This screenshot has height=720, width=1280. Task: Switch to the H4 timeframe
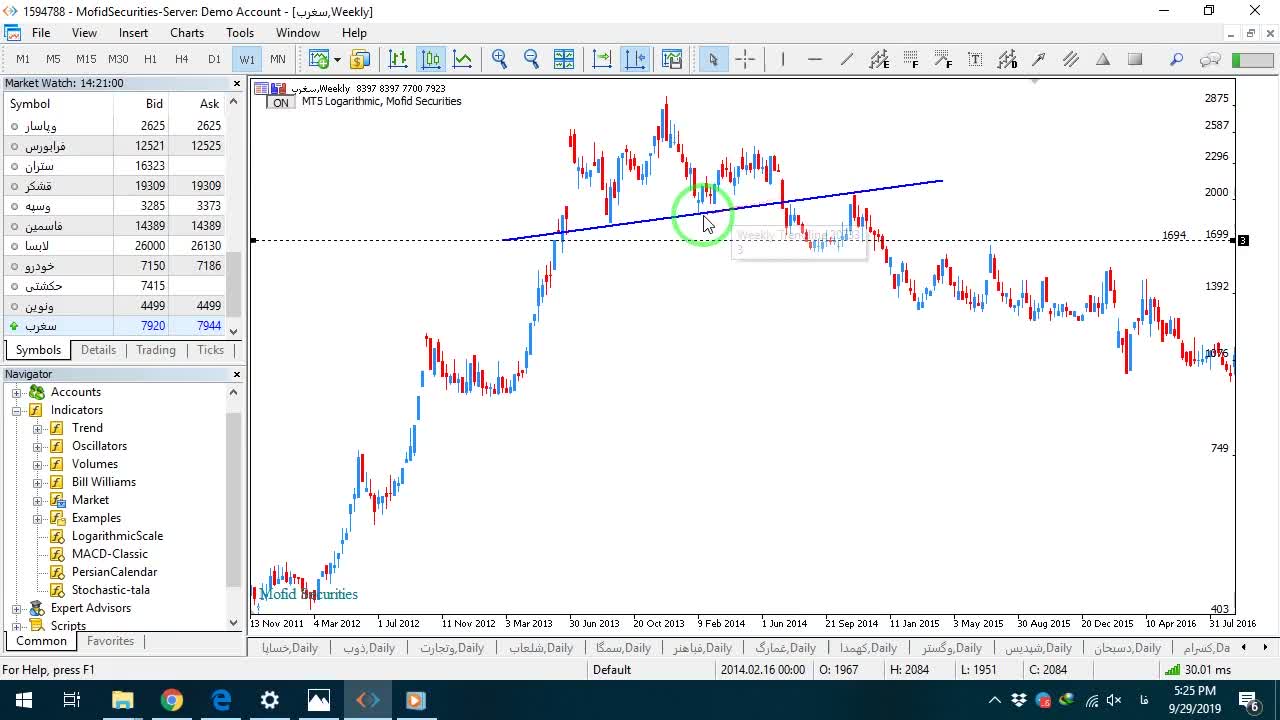click(182, 59)
